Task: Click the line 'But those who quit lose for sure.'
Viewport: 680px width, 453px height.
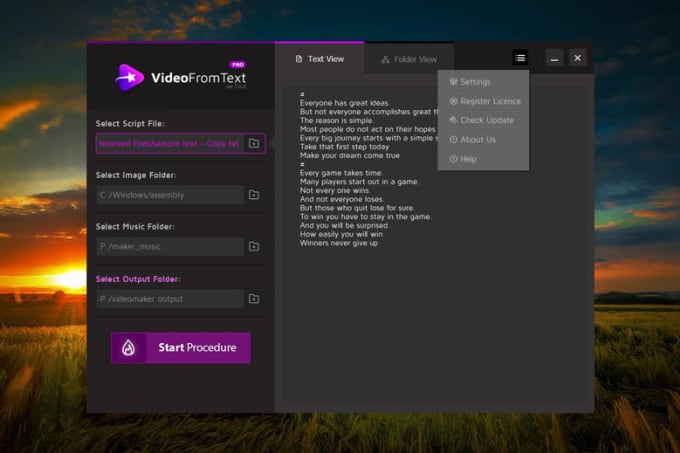Action: [x=357, y=208]
